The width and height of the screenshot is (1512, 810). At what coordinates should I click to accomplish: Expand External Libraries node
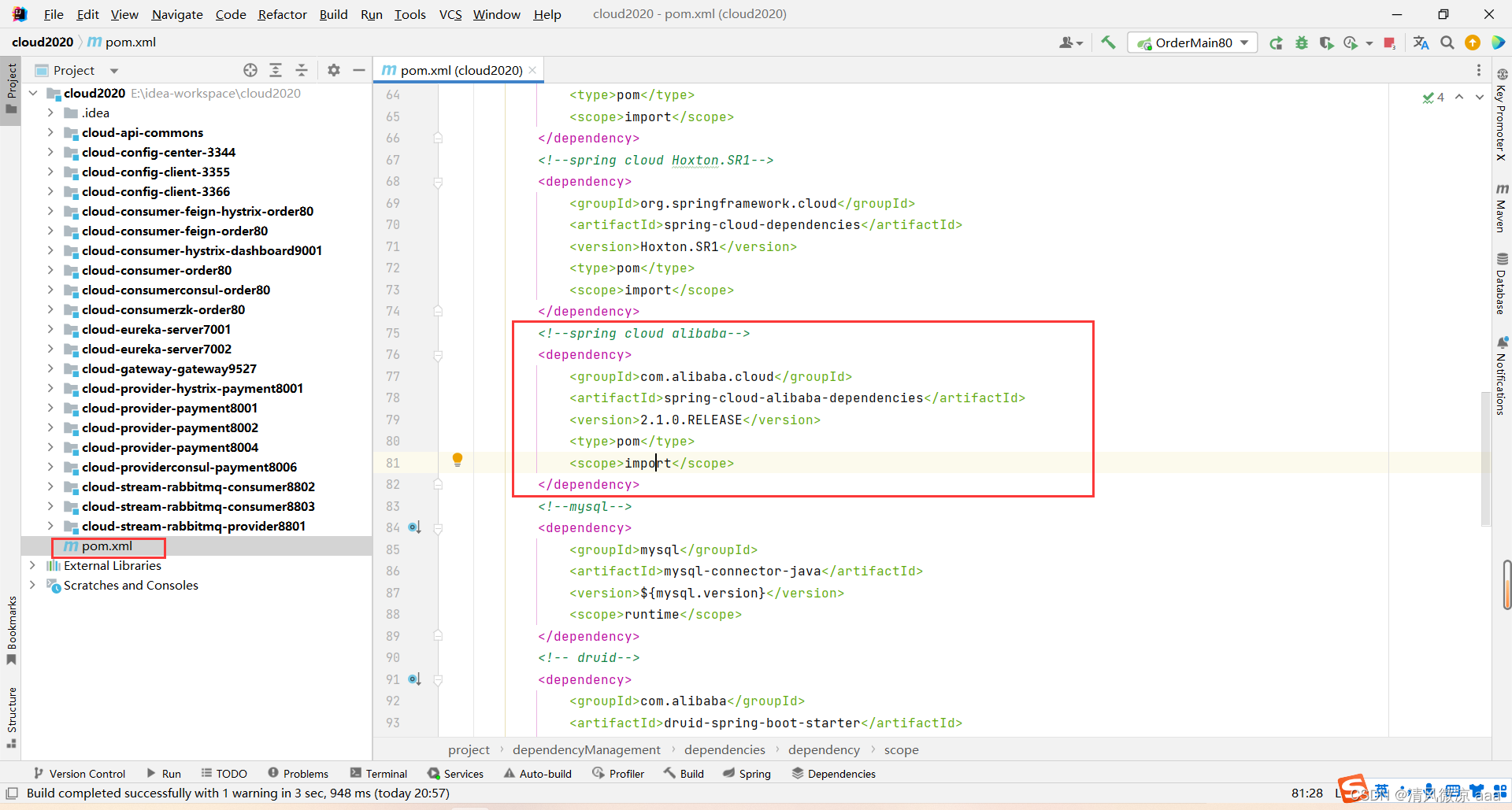click(x=33, y=565)
